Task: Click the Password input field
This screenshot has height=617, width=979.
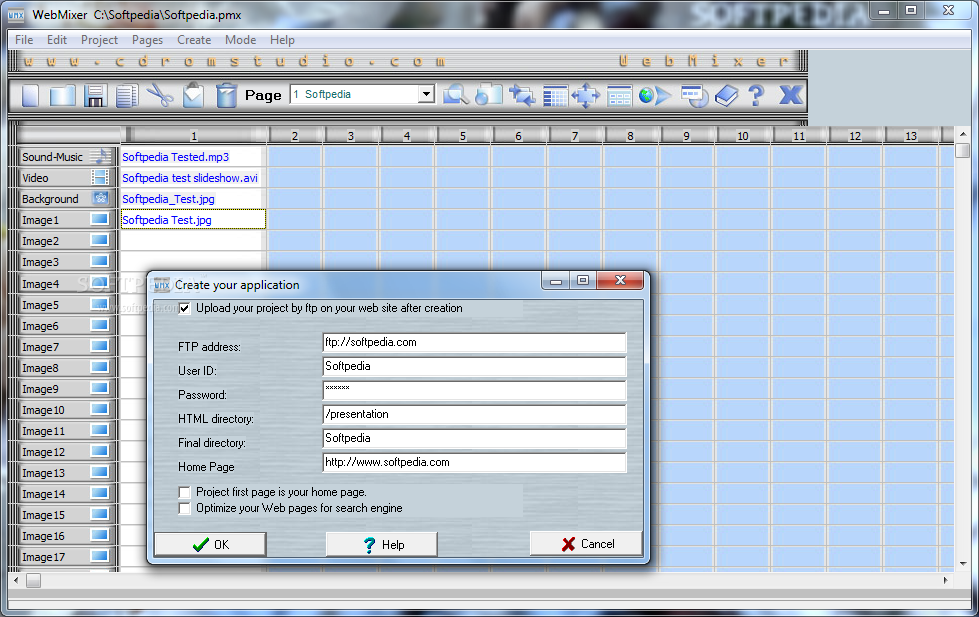Action: tap(475, 390)
